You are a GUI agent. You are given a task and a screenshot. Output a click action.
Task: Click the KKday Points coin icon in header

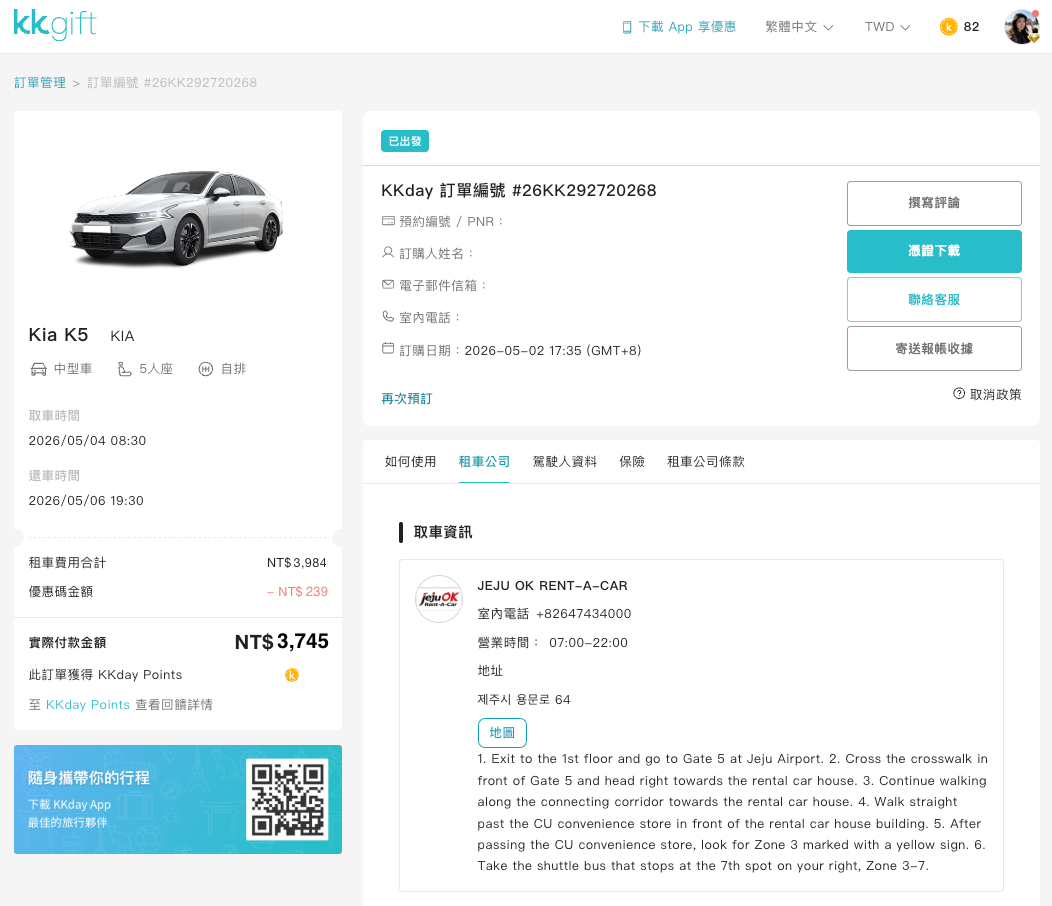coord(948,27)
